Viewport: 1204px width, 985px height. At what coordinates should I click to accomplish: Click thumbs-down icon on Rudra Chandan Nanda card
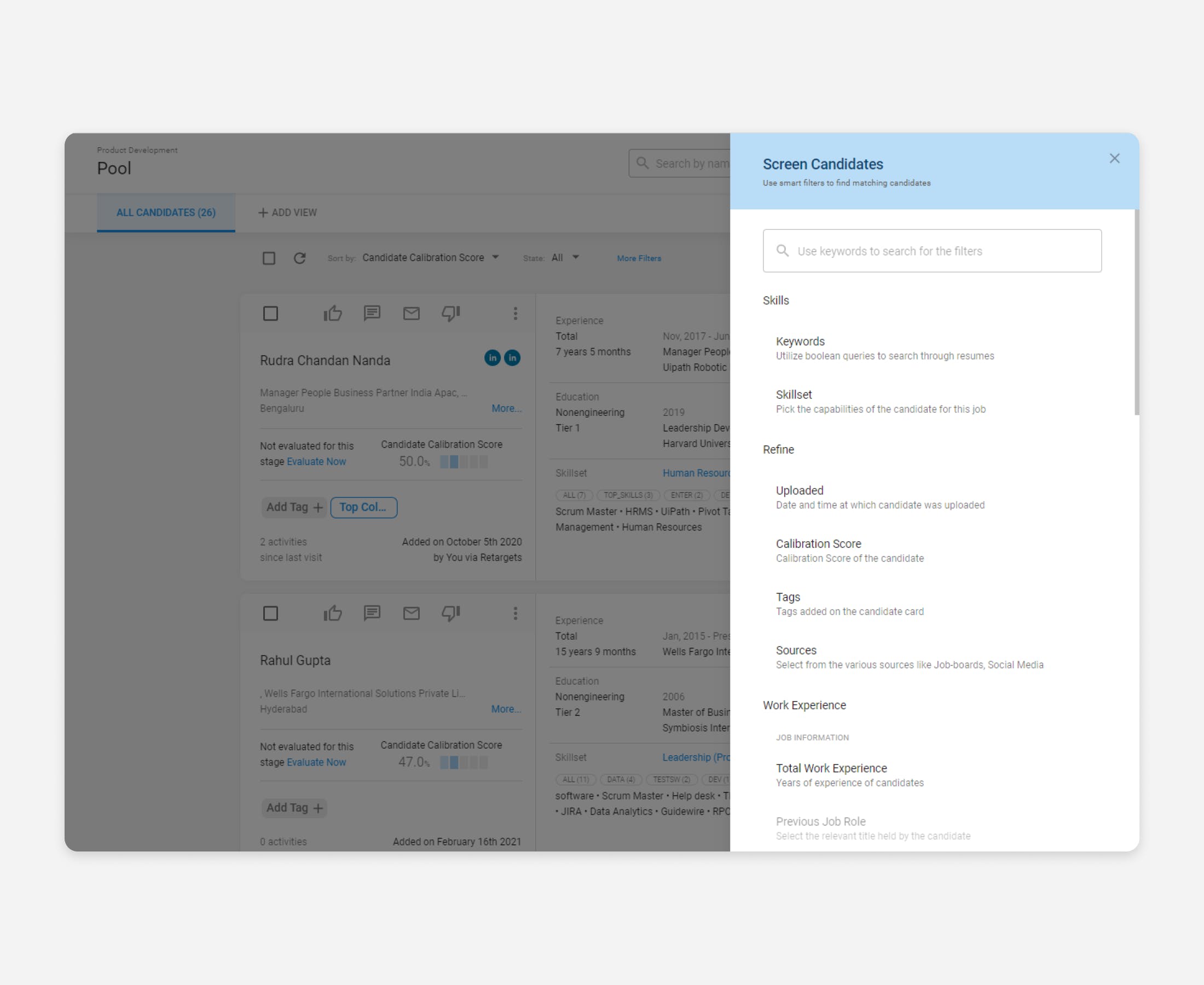tap(450, 313)
